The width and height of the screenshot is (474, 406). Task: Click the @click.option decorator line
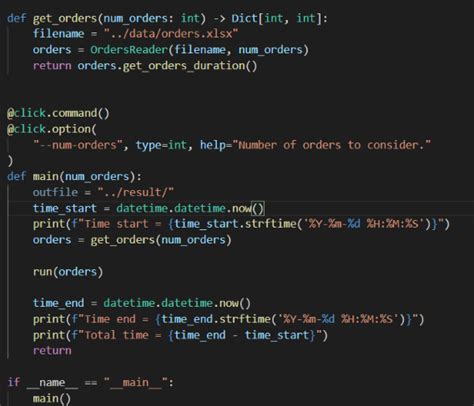click(52, 129)
